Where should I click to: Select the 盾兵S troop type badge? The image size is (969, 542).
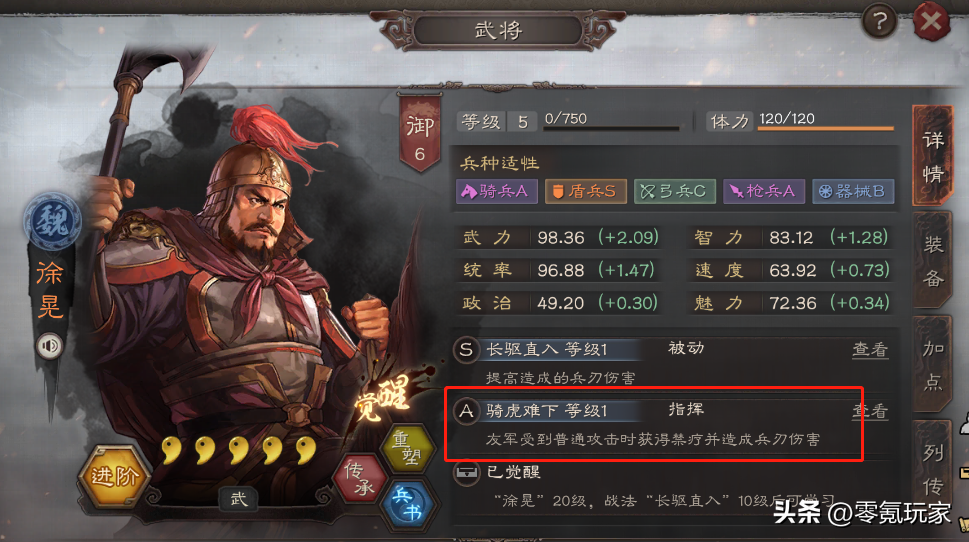[585, 191]
